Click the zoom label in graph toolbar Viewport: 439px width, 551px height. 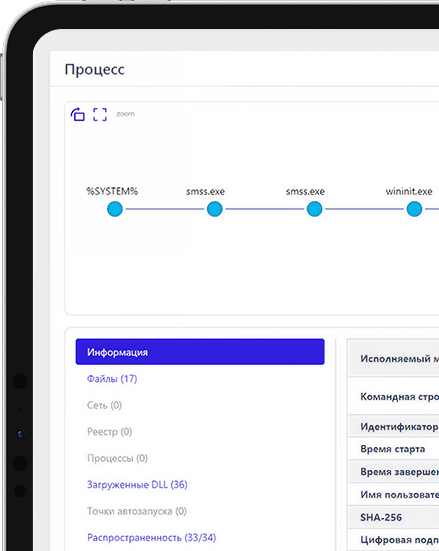point(125,114)
